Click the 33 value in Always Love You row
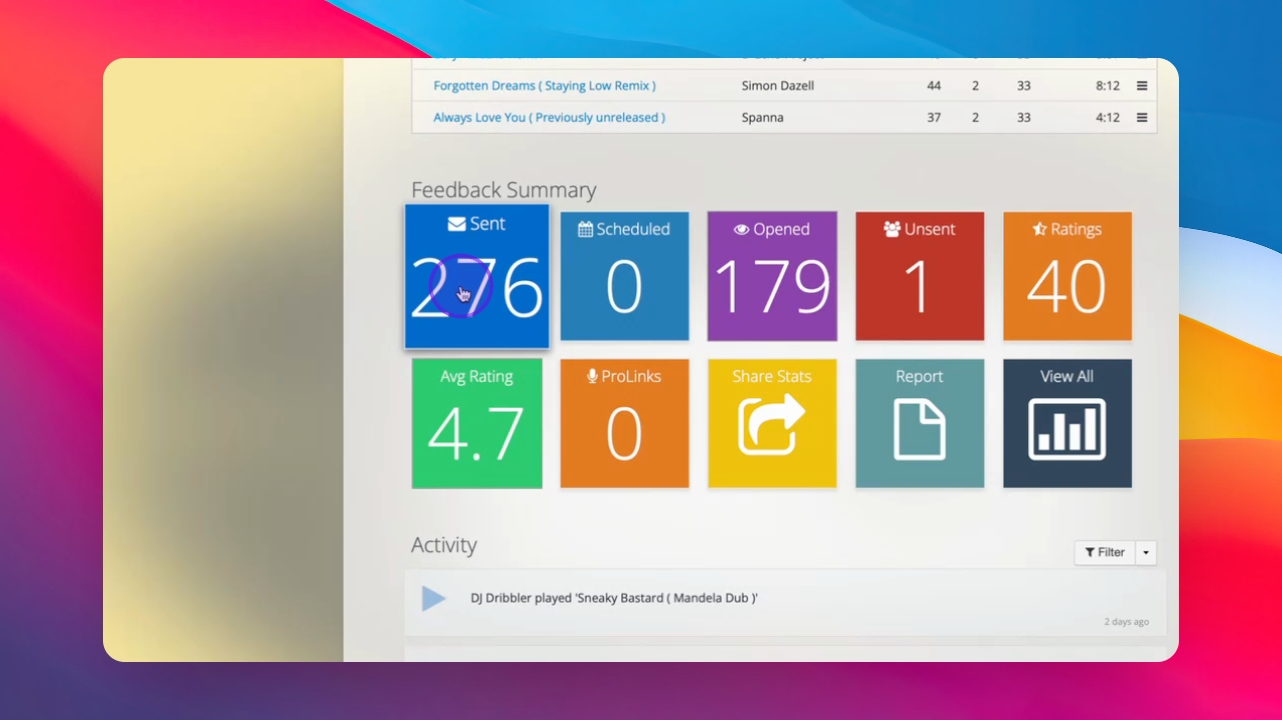This screenshot has width=1282, height=720. [1024, 118]
